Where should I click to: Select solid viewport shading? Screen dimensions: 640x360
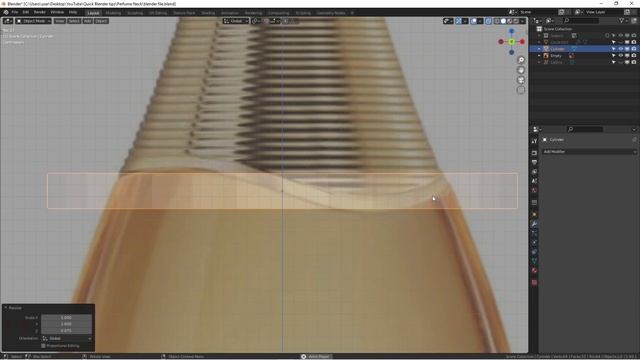pyautogui.click(x=503, y=21)
